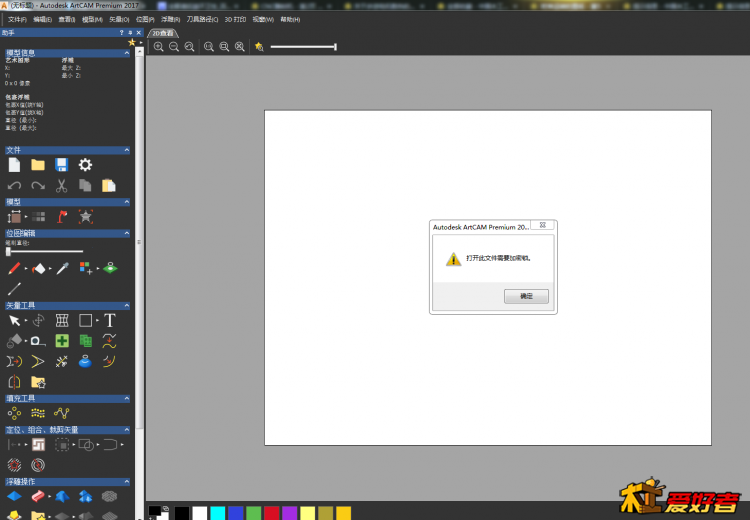Expand flyout arrow beside the Select tool
This screenshot has width=750, height=520.
coord(26,321)
